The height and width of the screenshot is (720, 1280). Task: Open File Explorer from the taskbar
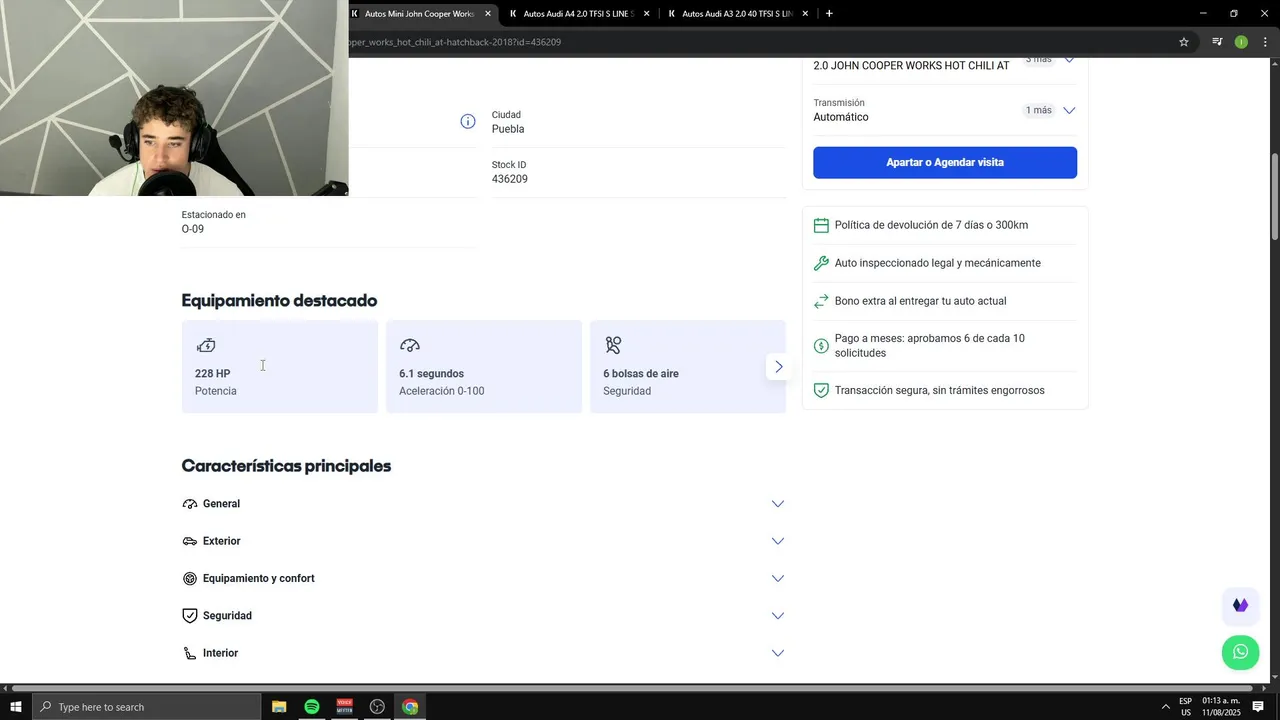(279, 707)
